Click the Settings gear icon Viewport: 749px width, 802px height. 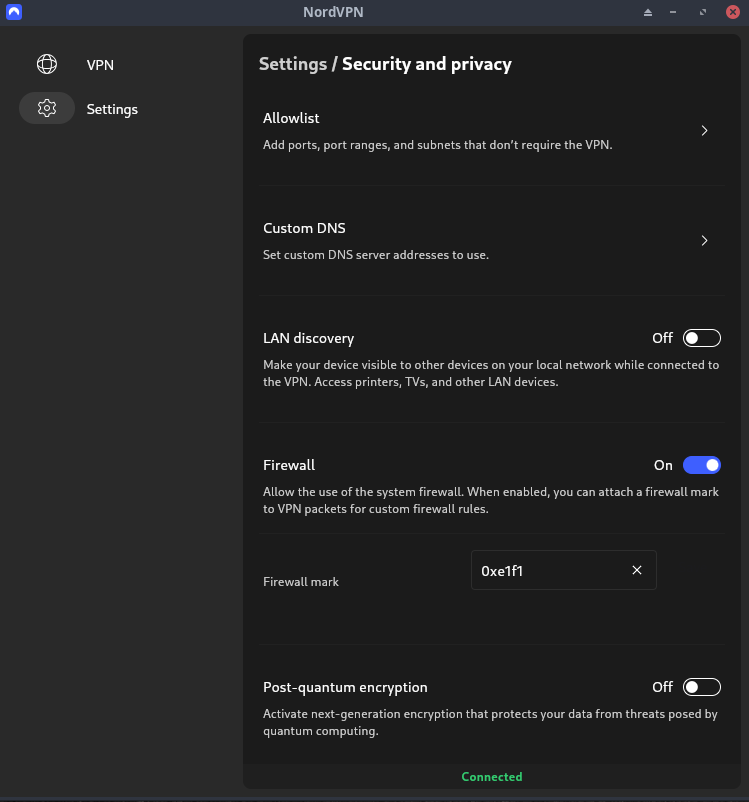pyautogui.click(x=47, y=109)
